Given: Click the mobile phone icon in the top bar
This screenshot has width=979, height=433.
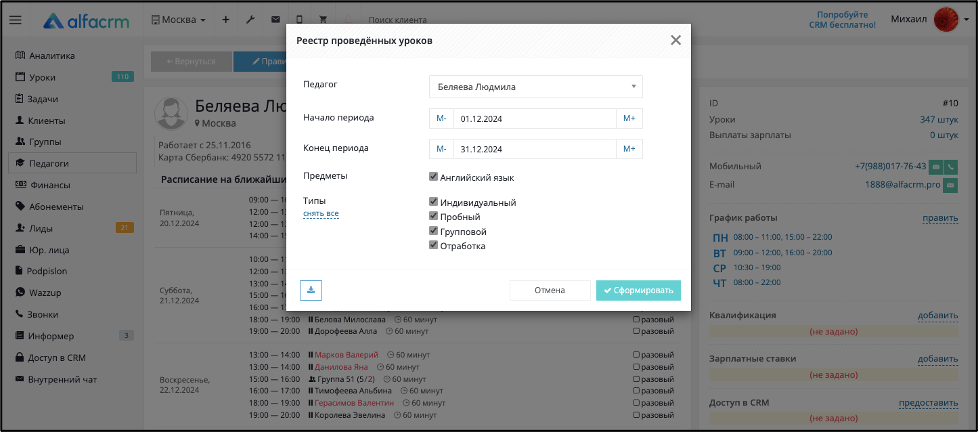Looking at the screenshot, I should [300, 20].
